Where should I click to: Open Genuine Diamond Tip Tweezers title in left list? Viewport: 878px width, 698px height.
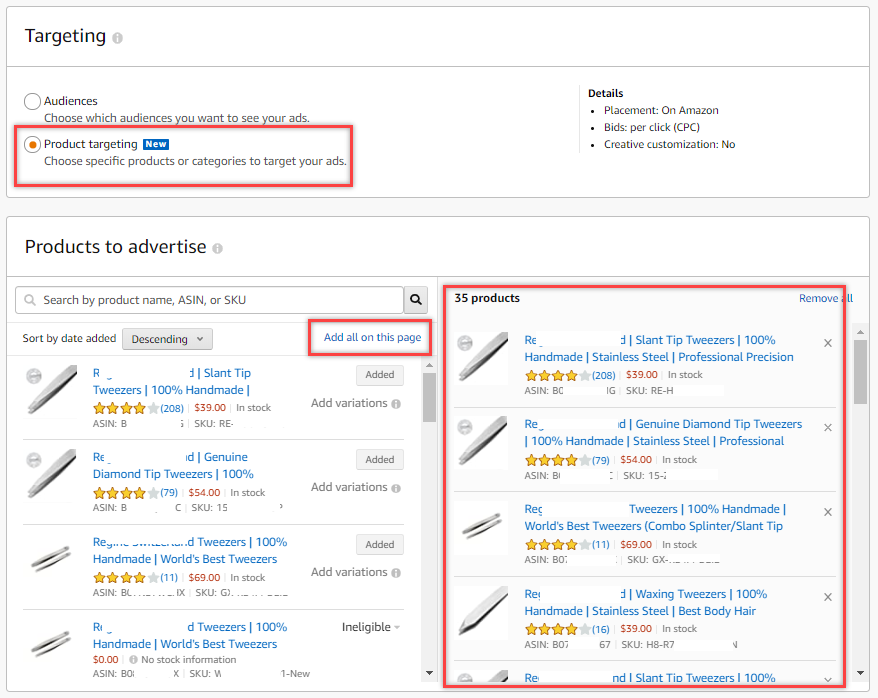[173, 466]
